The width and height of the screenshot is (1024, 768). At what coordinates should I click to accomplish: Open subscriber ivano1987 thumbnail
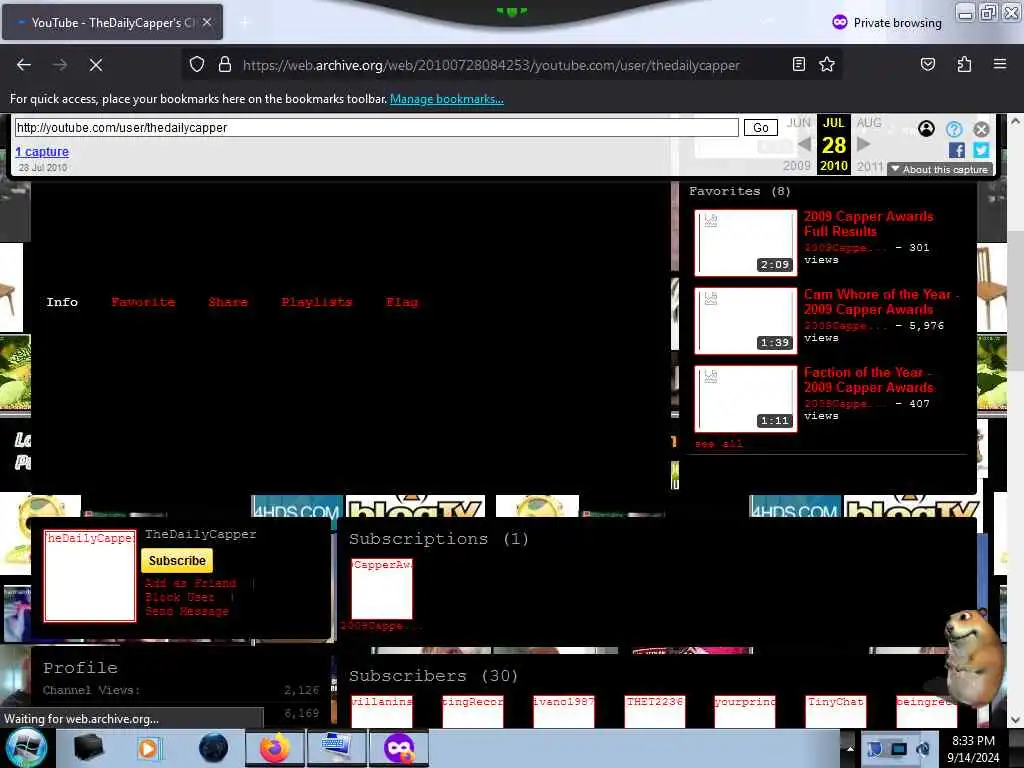click(564, 711)
